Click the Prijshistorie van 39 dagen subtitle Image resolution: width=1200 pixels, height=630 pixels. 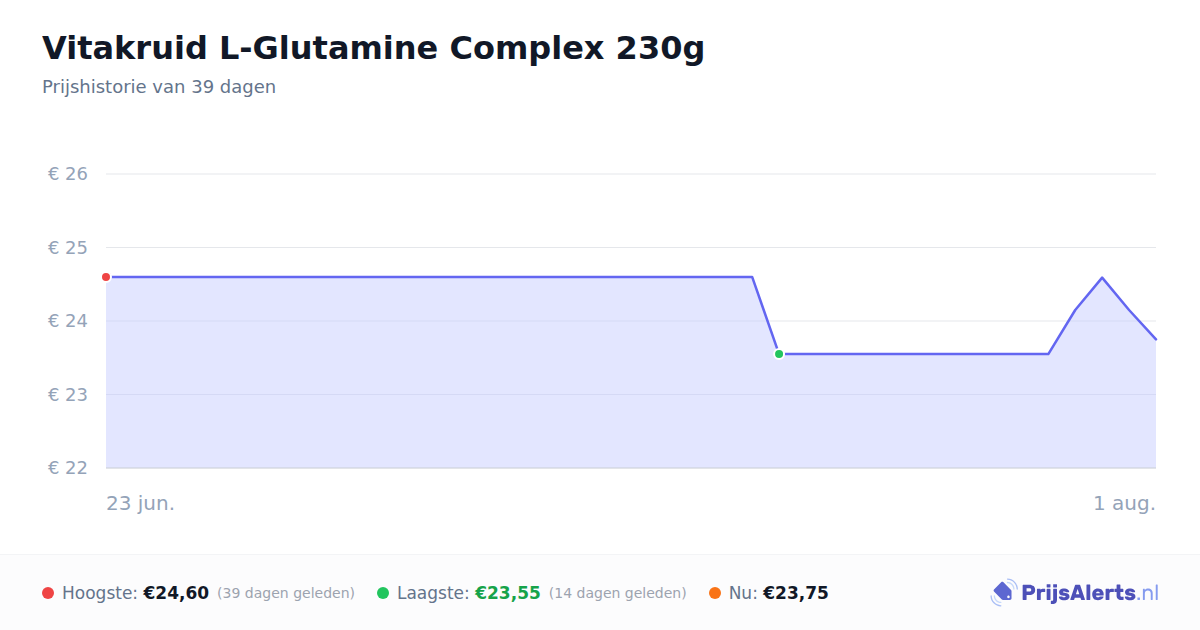click(x=159, y=87)
